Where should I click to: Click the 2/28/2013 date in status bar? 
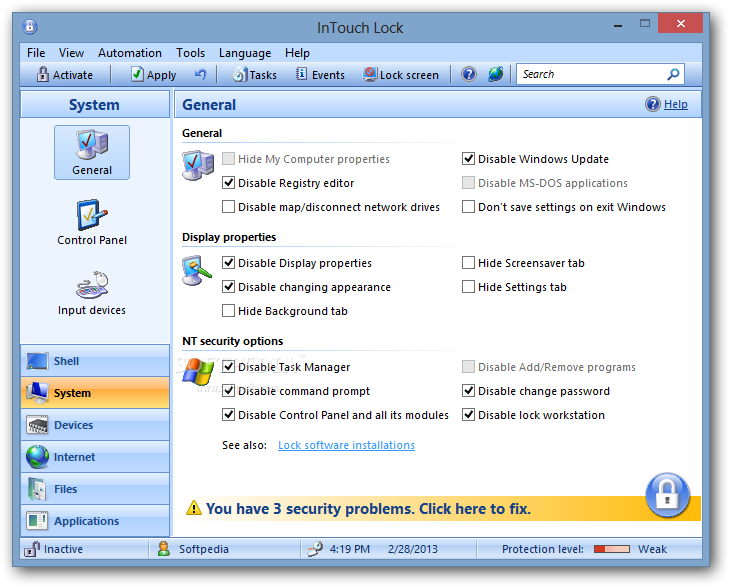click(412, 549)
